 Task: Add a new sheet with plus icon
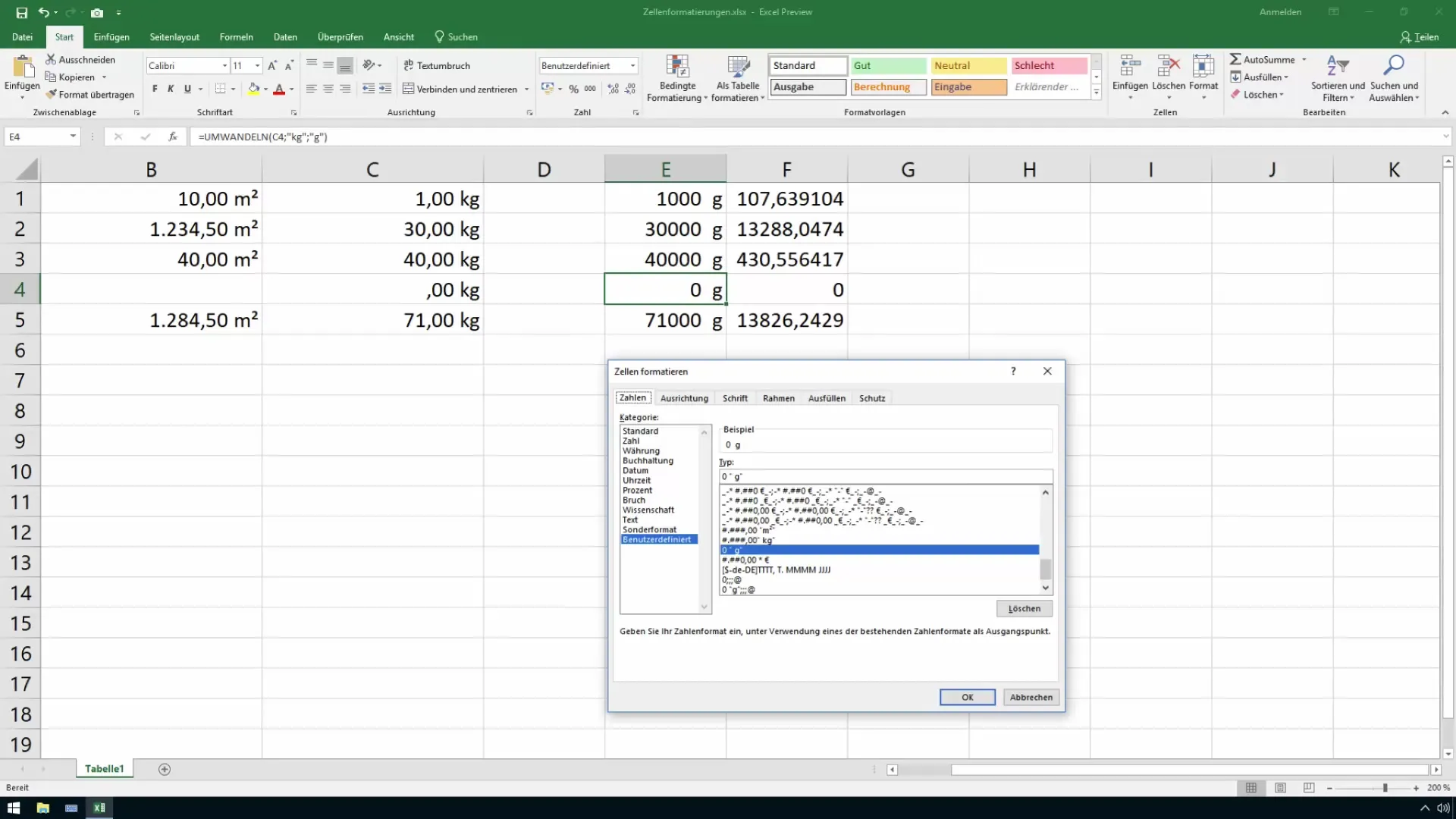165,769
